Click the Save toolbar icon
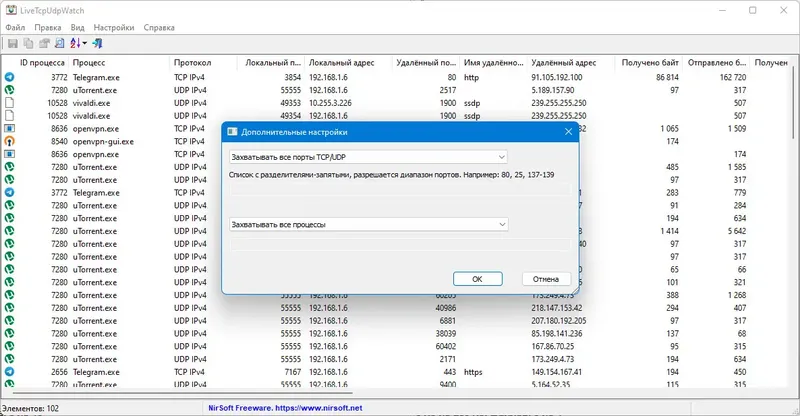This screenshot has height=416, width=800. point(12,44)
